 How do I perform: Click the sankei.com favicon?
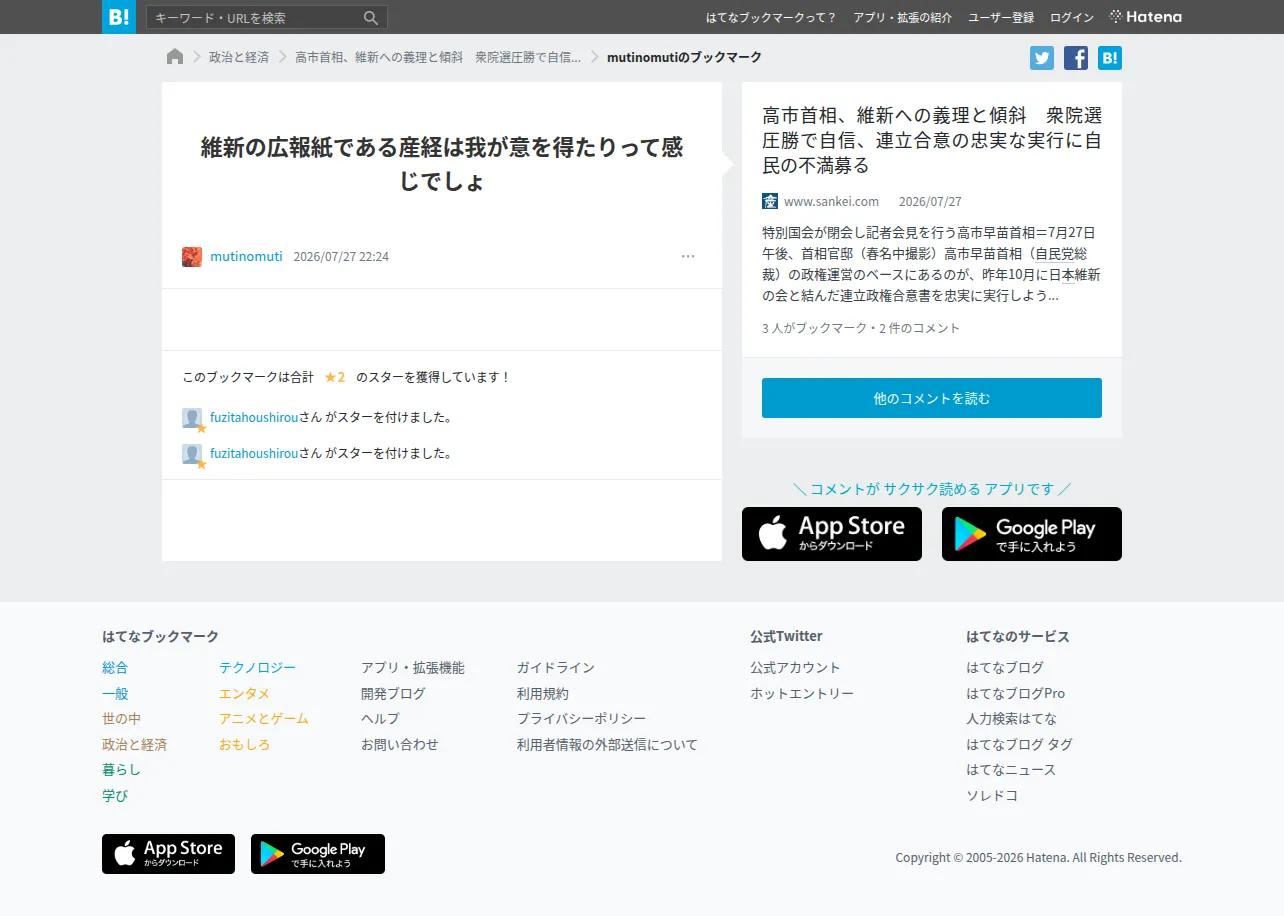770,201
